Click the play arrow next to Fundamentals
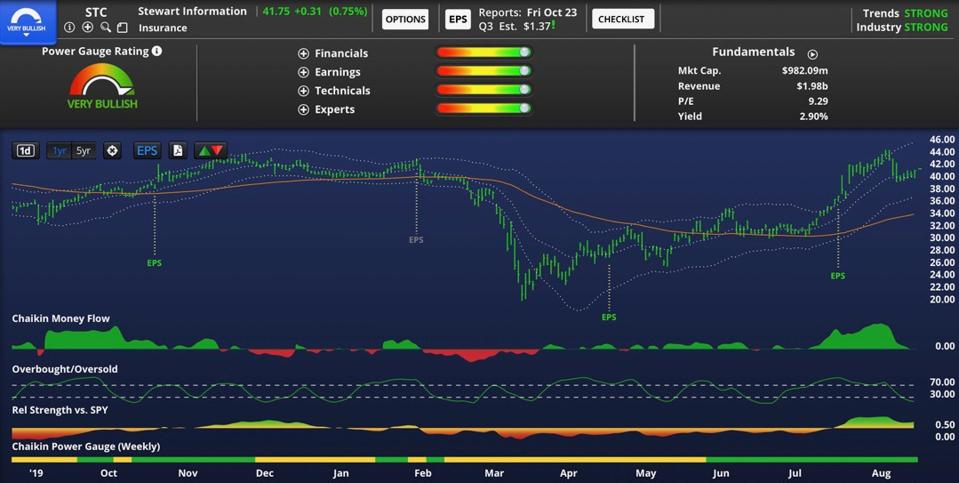The height and width of the screenshot is (483, 959). click(x=812, y=54)
